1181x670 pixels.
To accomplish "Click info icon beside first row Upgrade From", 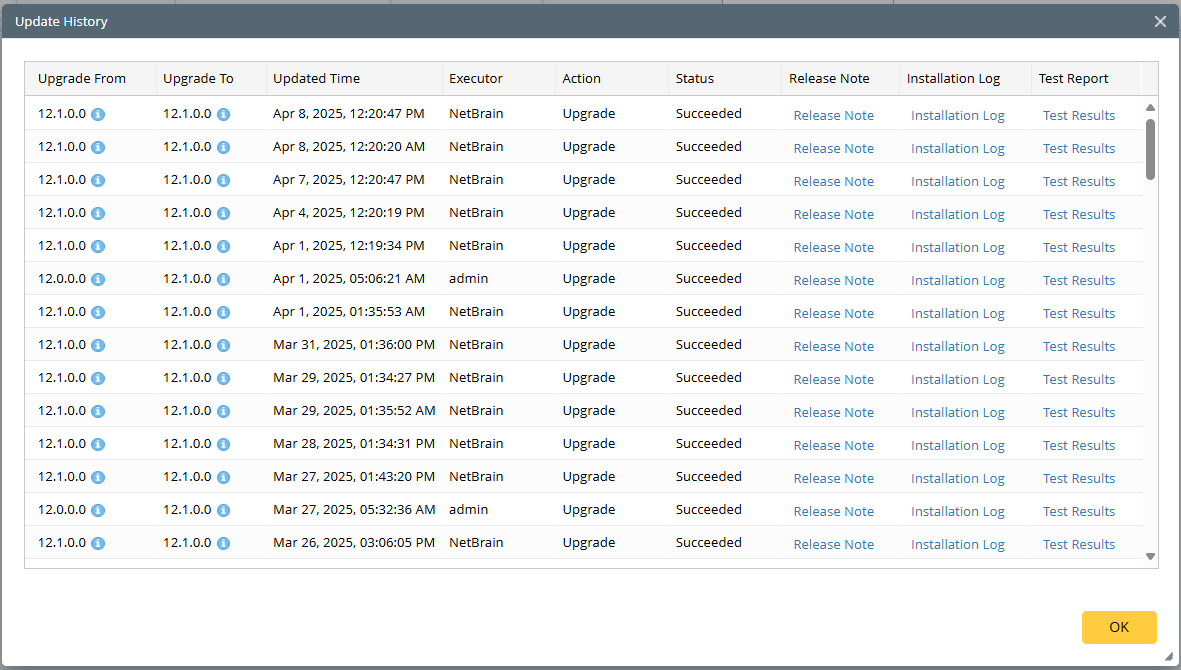I will tap(98, 114).
